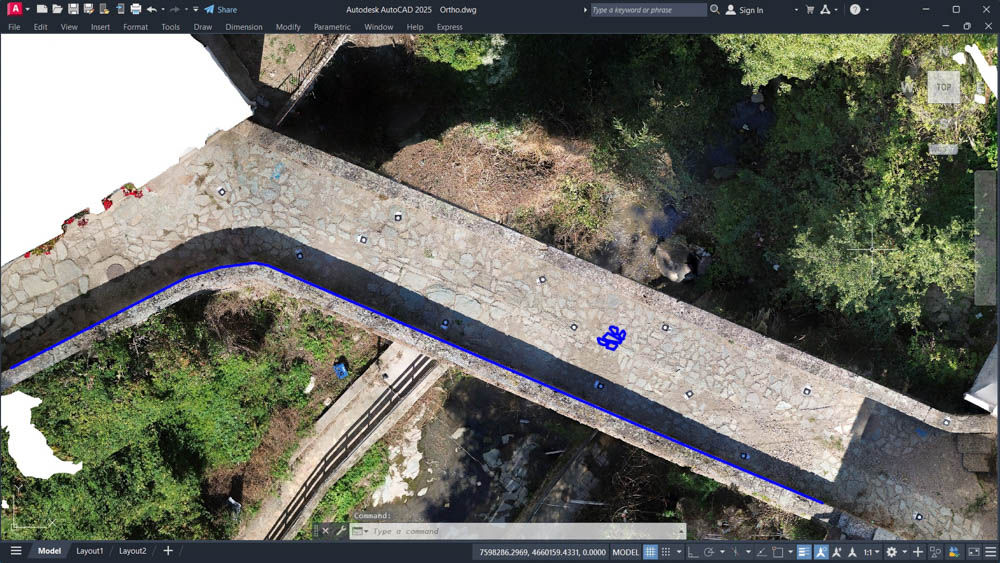
Task: Open the Format menu
Action: (x=135, y=27)
